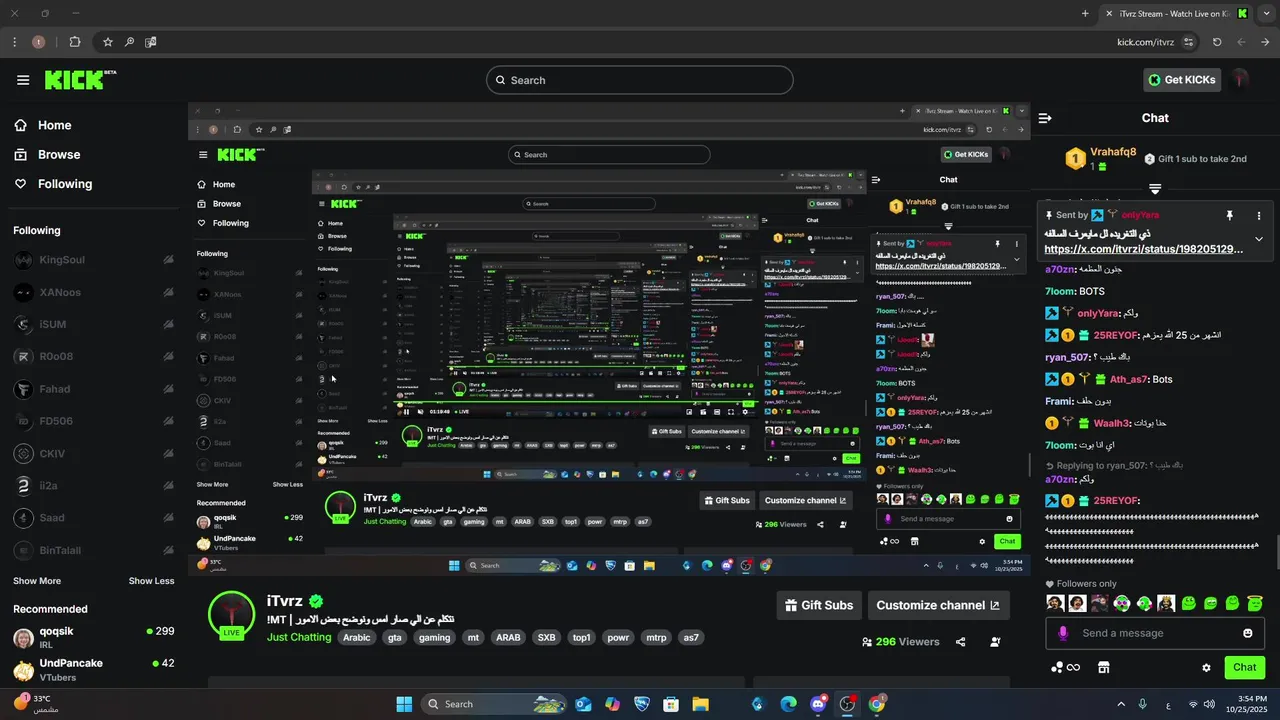
Task: Open the pinned message kebab menu
Action: tap(1259, 215)
